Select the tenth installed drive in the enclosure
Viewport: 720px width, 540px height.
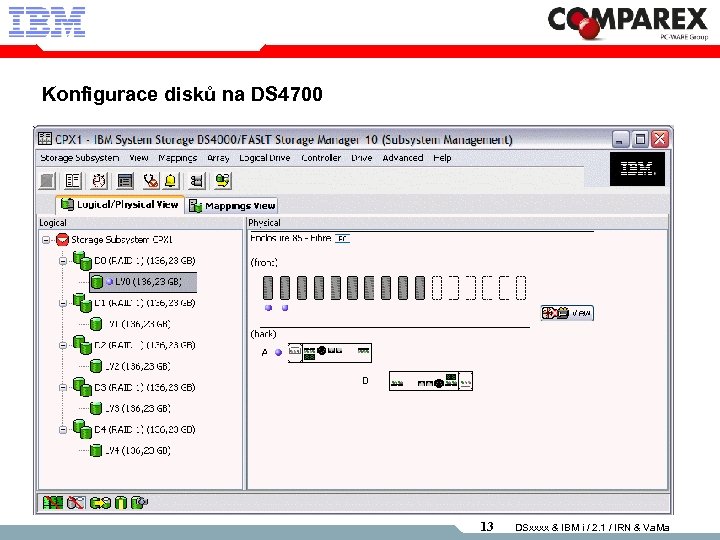tap(420, 288)
